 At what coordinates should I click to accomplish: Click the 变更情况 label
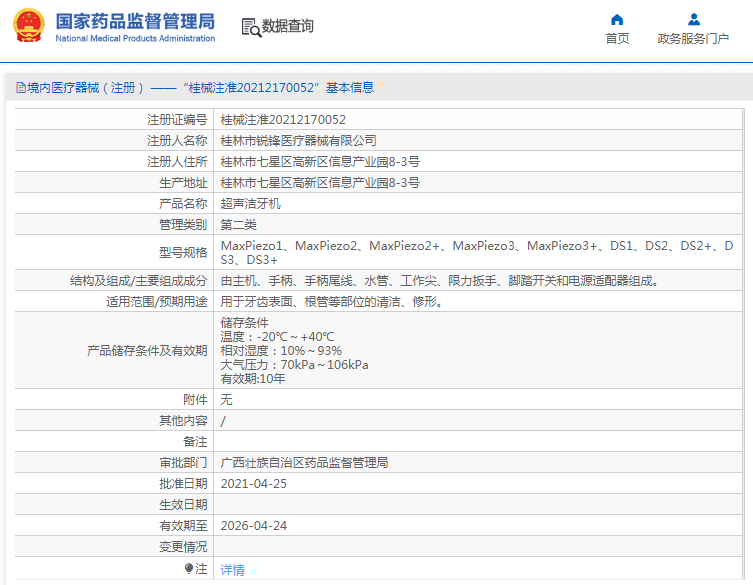click(x=183, y=547)
